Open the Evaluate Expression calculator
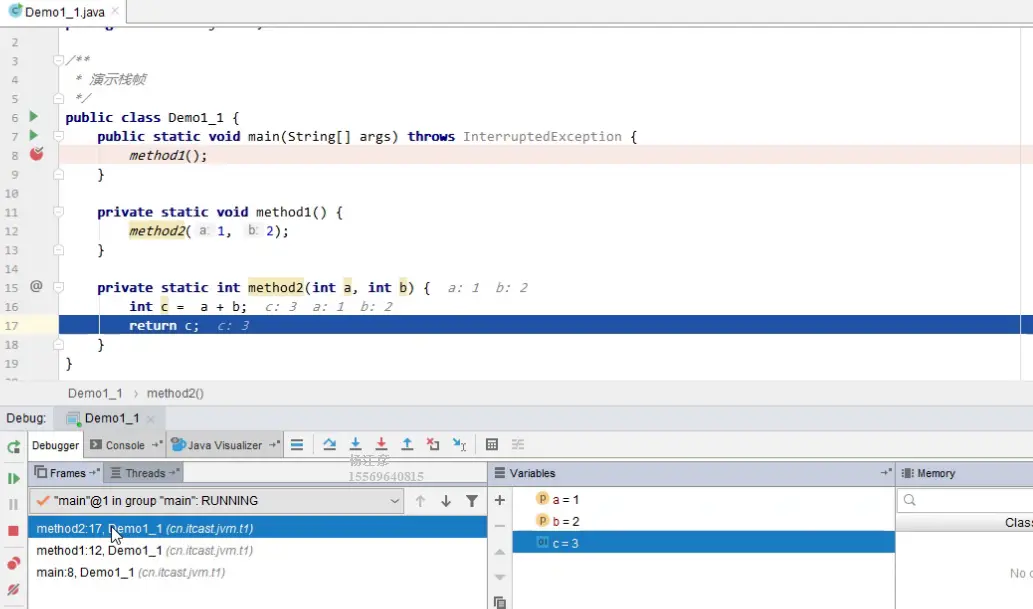Screen dimensions: 1033x609 [491, 445]
